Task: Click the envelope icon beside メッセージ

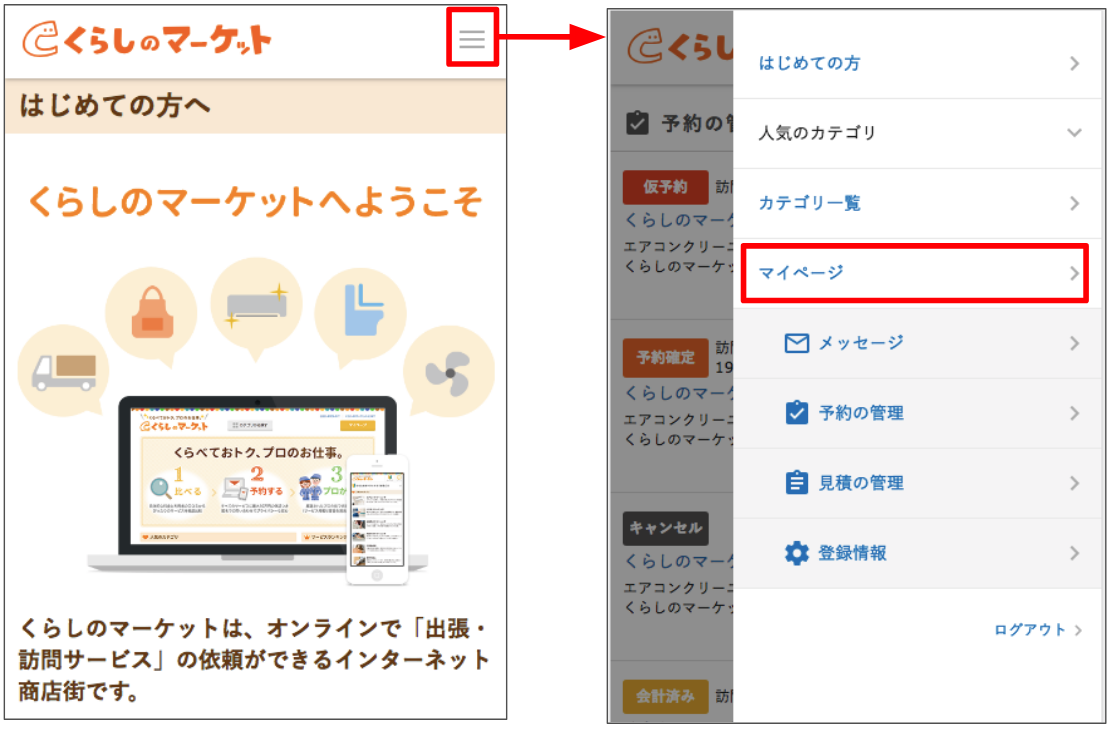Action: coord(796,343)
